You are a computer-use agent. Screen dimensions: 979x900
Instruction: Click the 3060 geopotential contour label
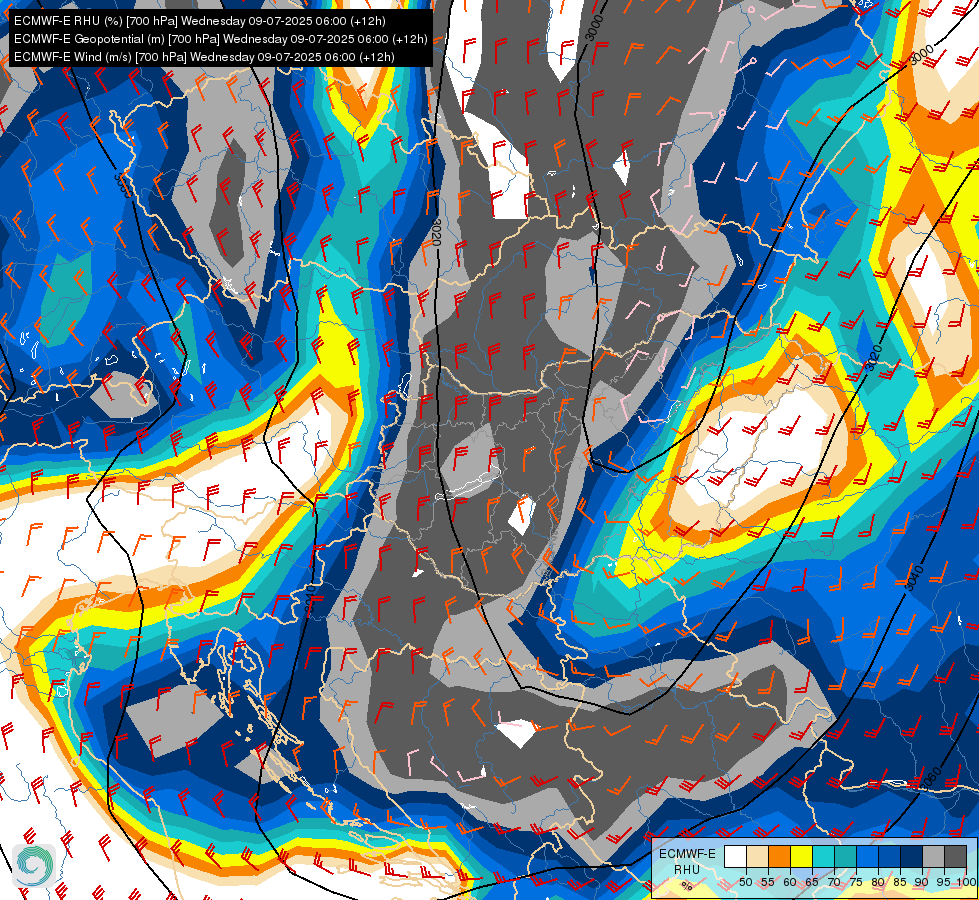click(x=931, y=779)
